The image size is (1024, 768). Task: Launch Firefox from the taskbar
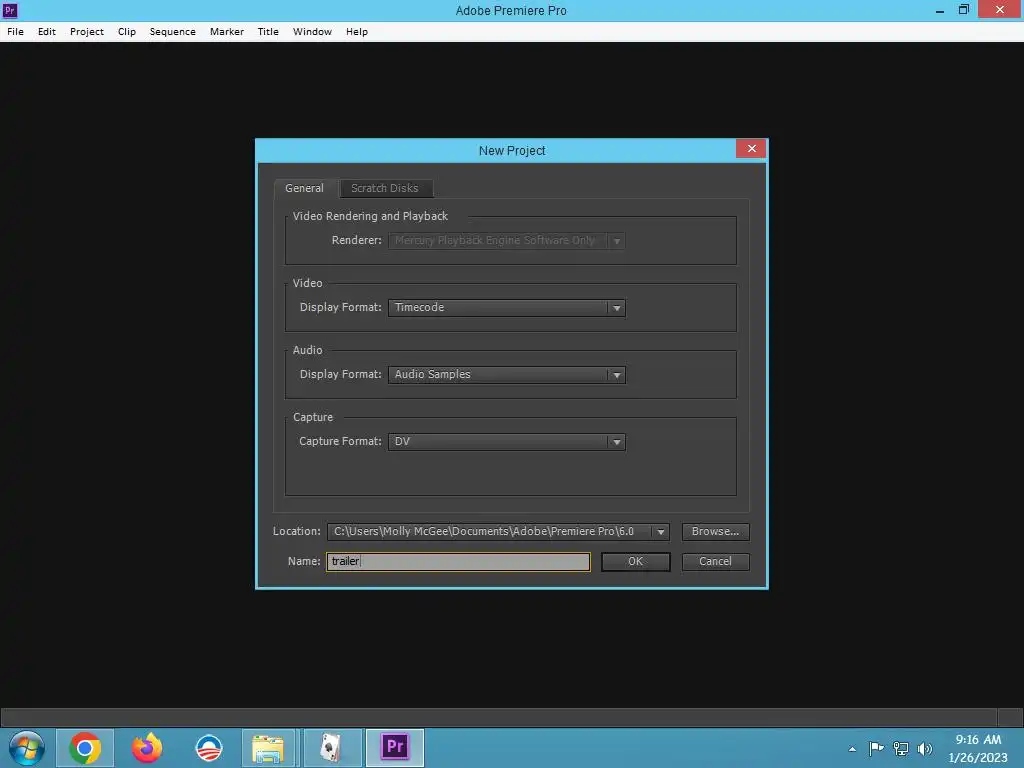point(147,748)
